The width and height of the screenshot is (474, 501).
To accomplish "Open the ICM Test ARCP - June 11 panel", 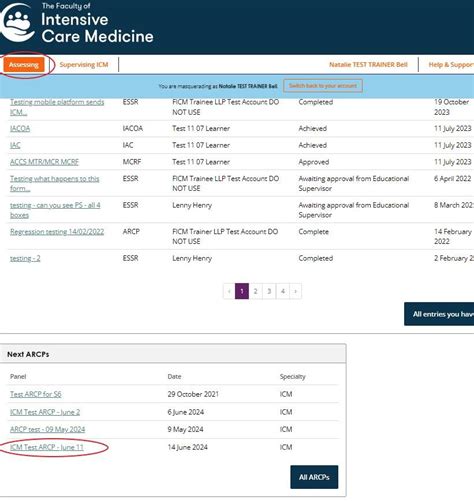I will click(x=47, y=447).
